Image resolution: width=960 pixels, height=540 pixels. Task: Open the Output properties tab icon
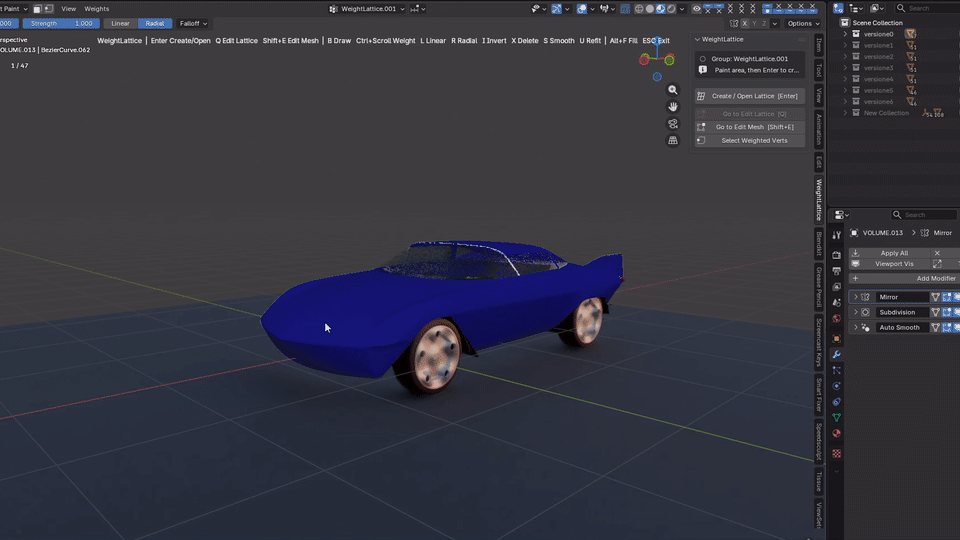click(836, 271)
